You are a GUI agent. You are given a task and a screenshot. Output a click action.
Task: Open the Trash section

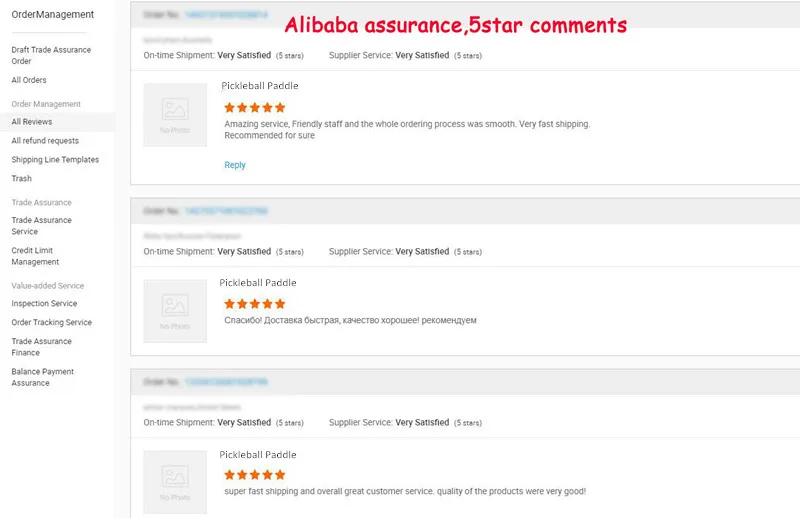22,179
